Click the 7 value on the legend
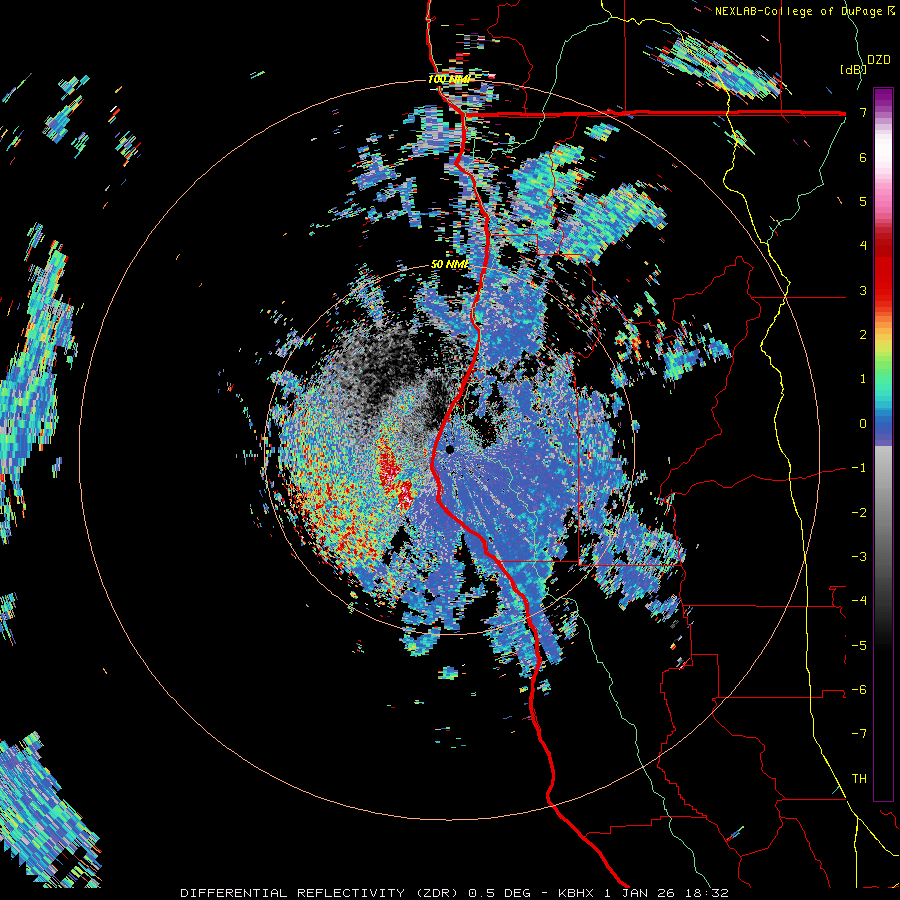The image size is (900, 900). coord(863,112)
